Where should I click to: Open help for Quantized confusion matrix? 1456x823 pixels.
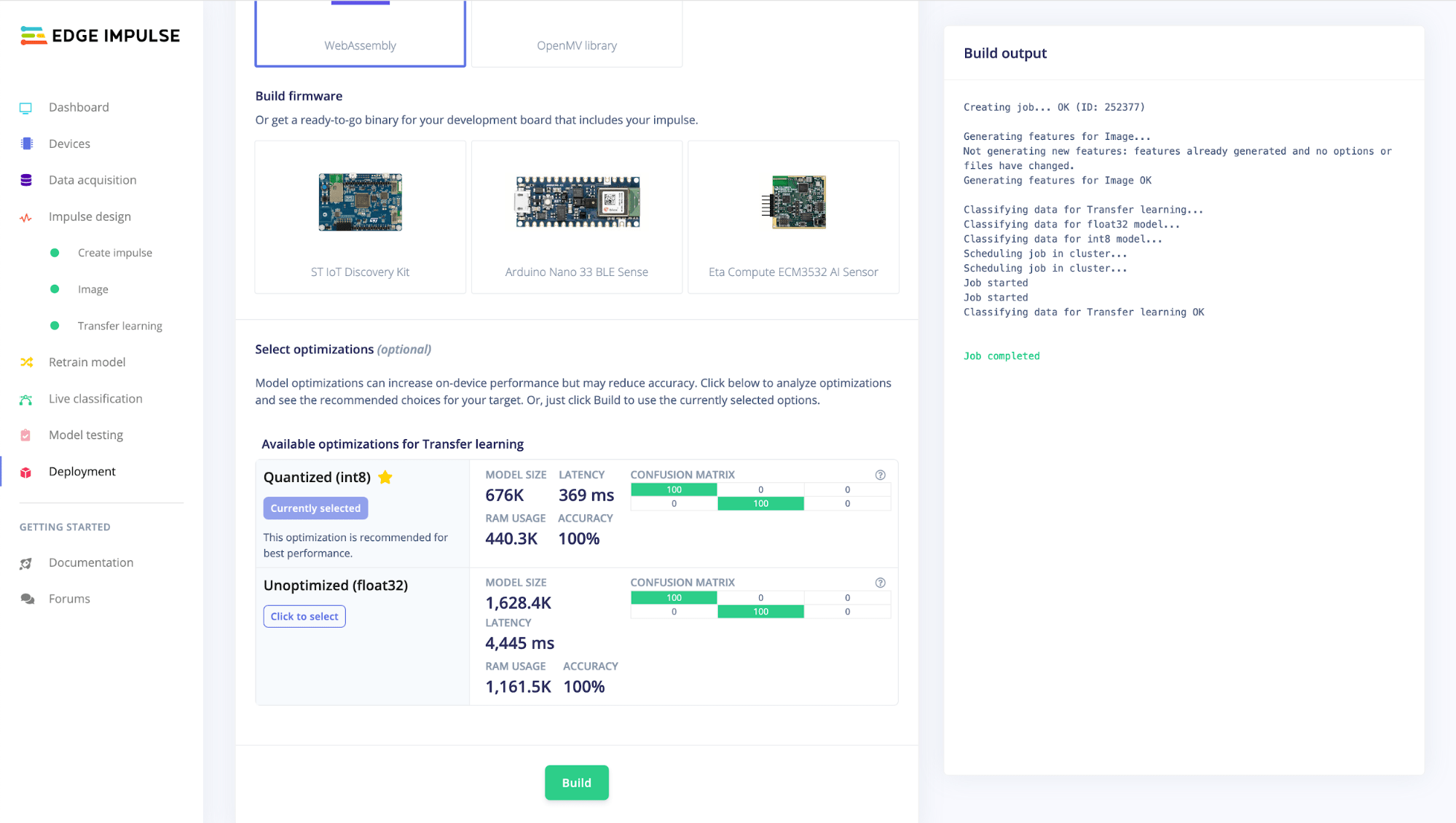pyautogui.click(x=880, y=475)
